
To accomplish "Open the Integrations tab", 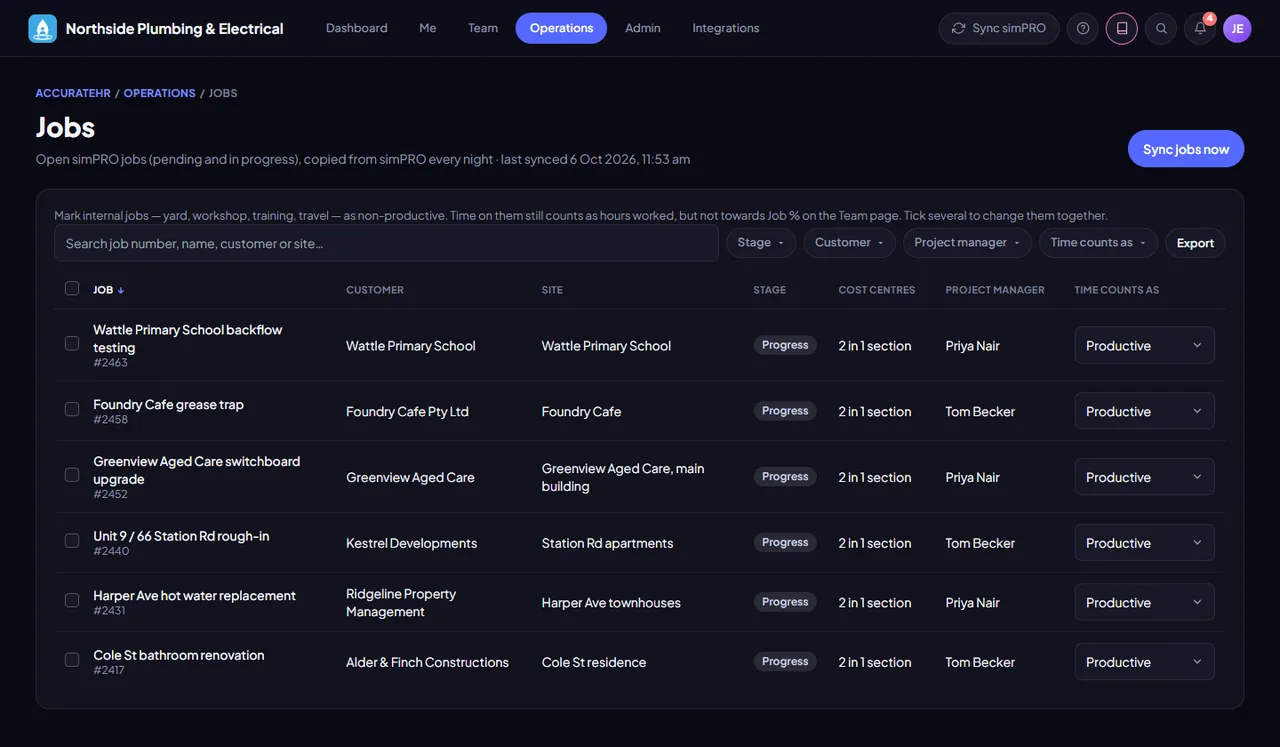I will pos(726,28).
